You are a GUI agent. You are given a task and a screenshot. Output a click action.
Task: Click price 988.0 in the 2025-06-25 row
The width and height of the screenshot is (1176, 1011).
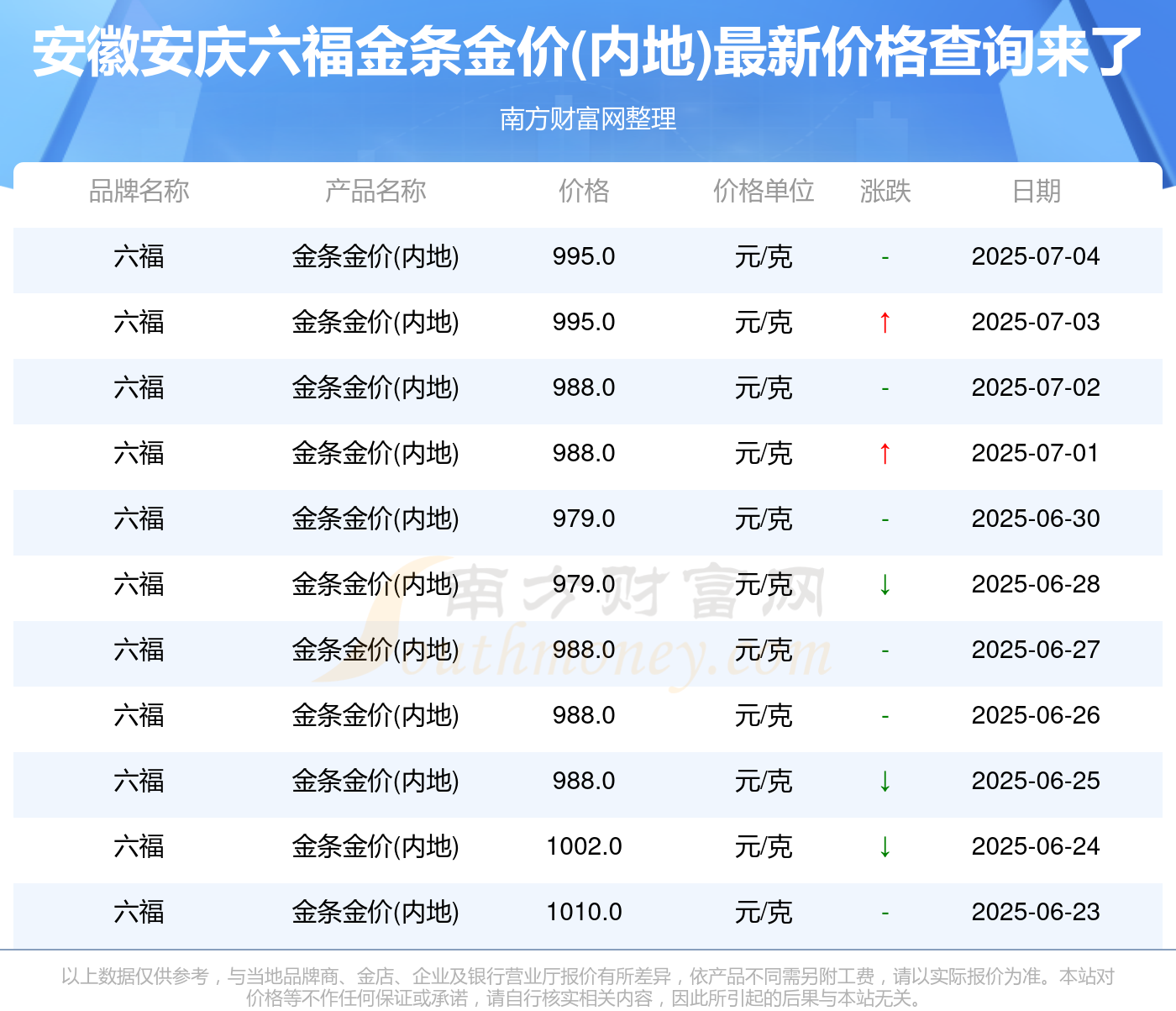click(x=584, y=781)
